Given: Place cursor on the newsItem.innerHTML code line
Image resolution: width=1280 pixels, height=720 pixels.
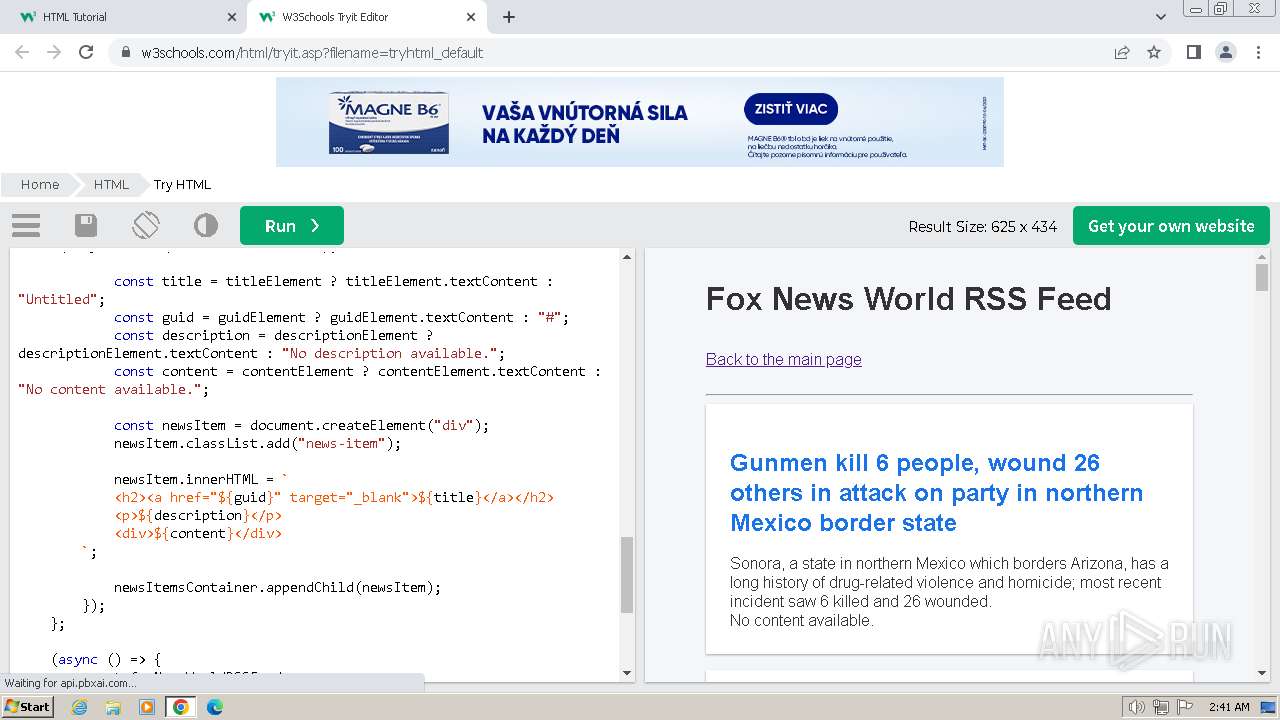Looking at the screenshot, I should 201,479.
